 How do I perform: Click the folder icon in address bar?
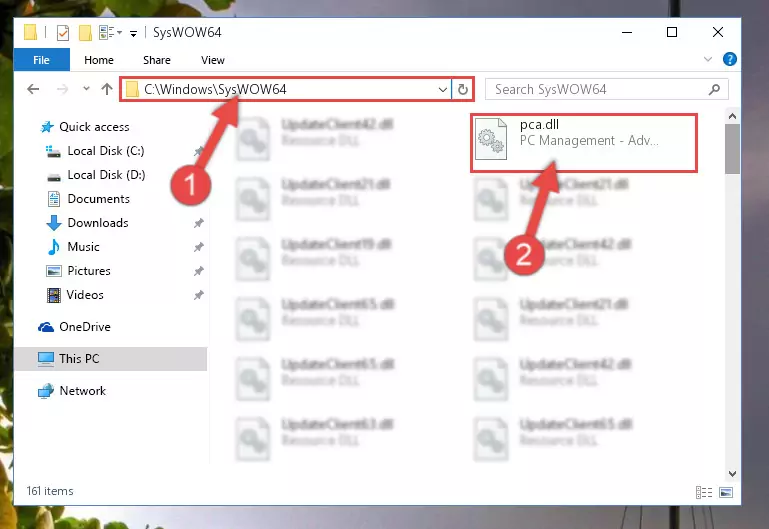coord(132,89)
